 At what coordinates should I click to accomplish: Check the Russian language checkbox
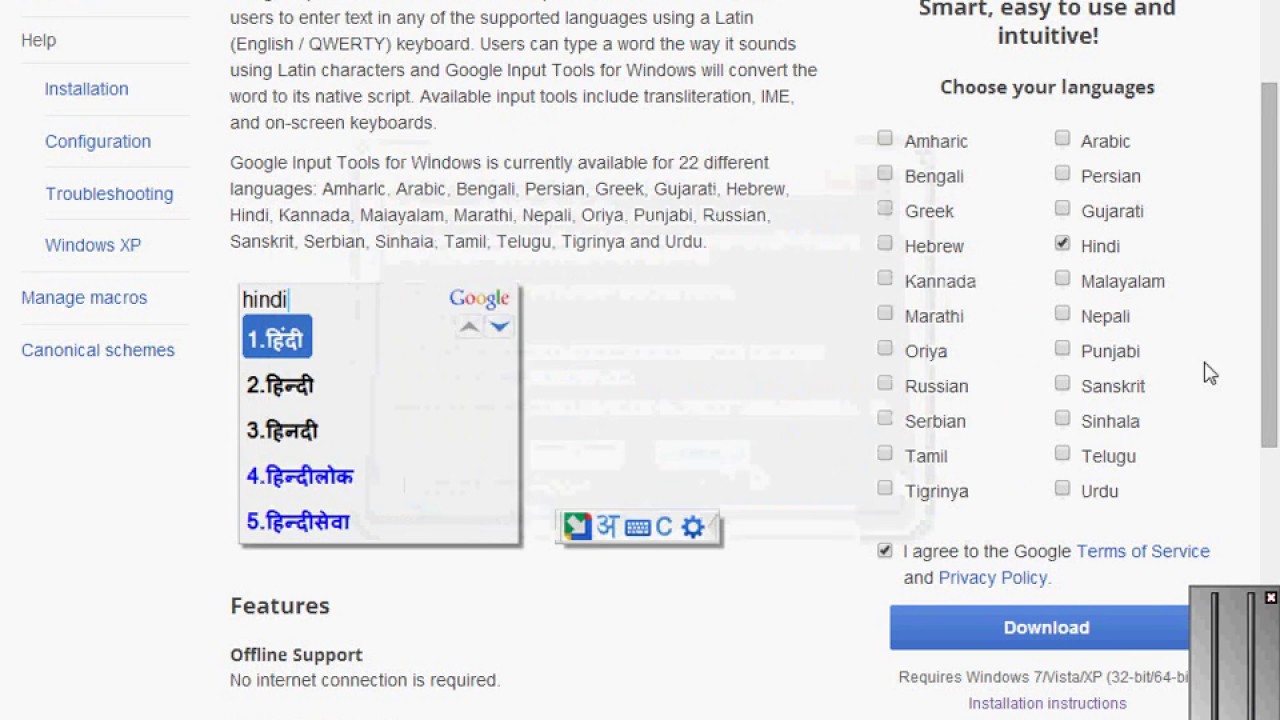(x=885, y=383)
